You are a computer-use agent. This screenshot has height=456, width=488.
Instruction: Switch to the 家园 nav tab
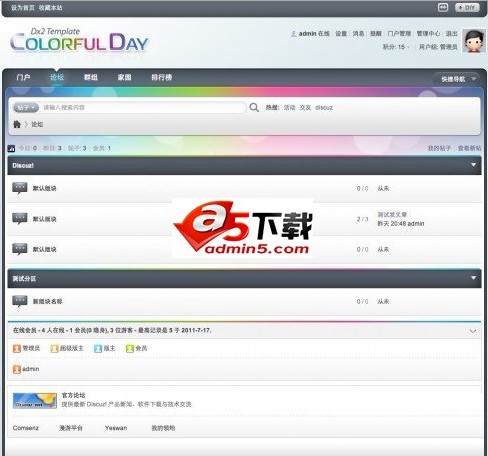[x=124, y=77]
